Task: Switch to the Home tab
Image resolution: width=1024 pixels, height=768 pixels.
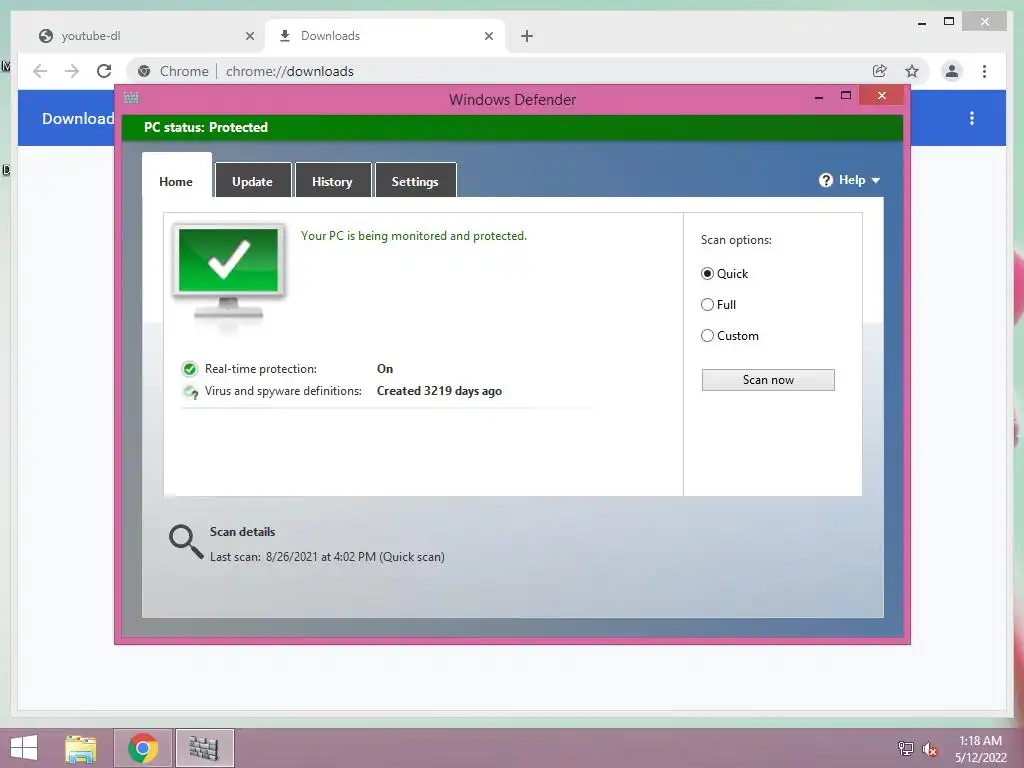Action: 176,182
